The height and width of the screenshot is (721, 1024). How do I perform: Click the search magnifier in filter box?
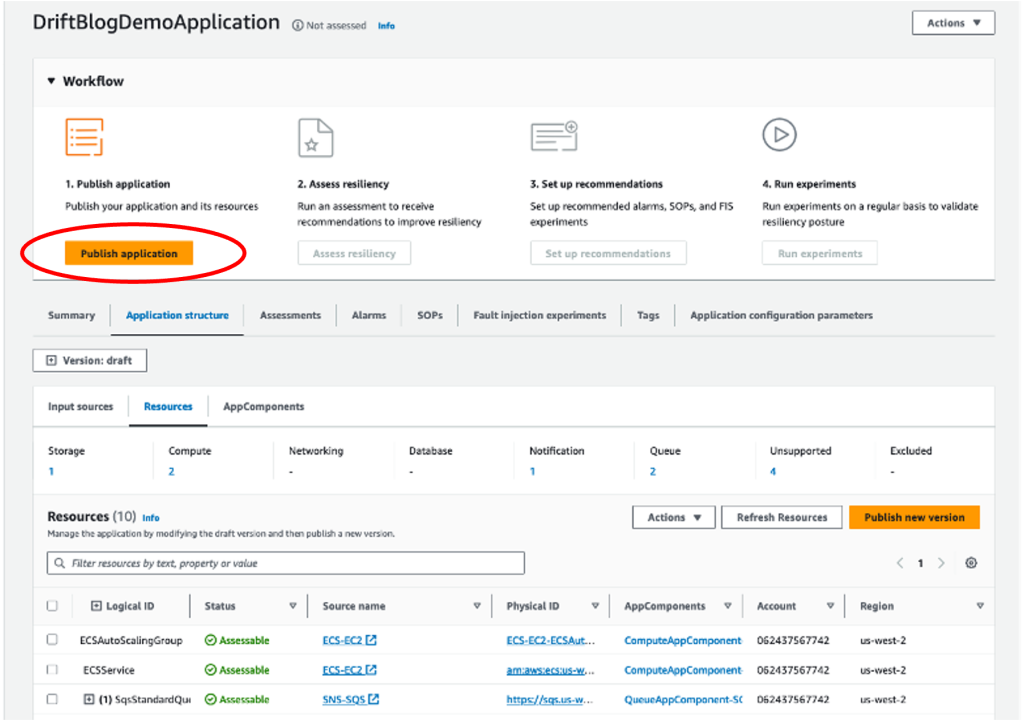click(x=59, y=563)
